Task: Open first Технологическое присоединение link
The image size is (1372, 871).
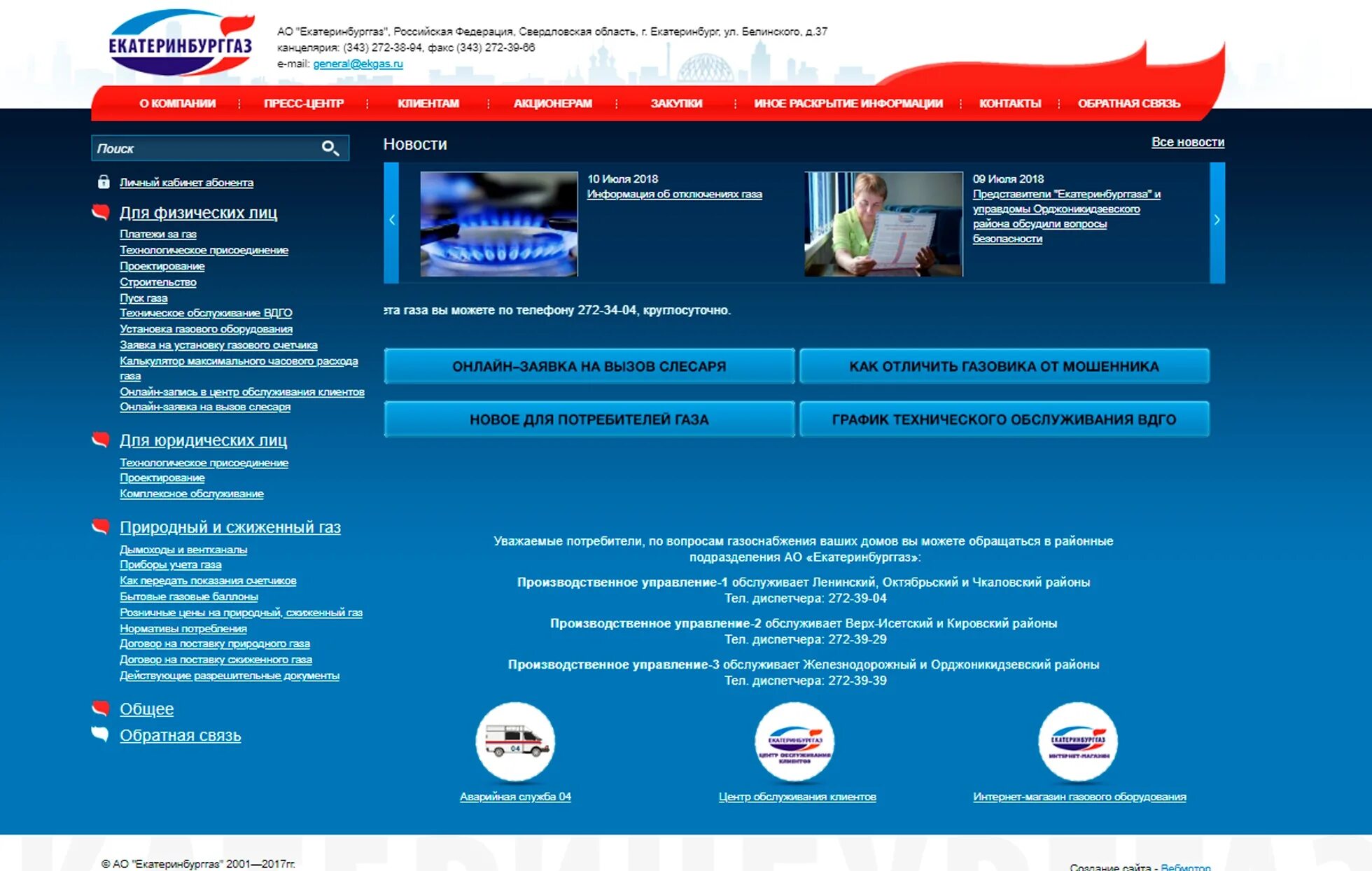Action: pos(204,251)
